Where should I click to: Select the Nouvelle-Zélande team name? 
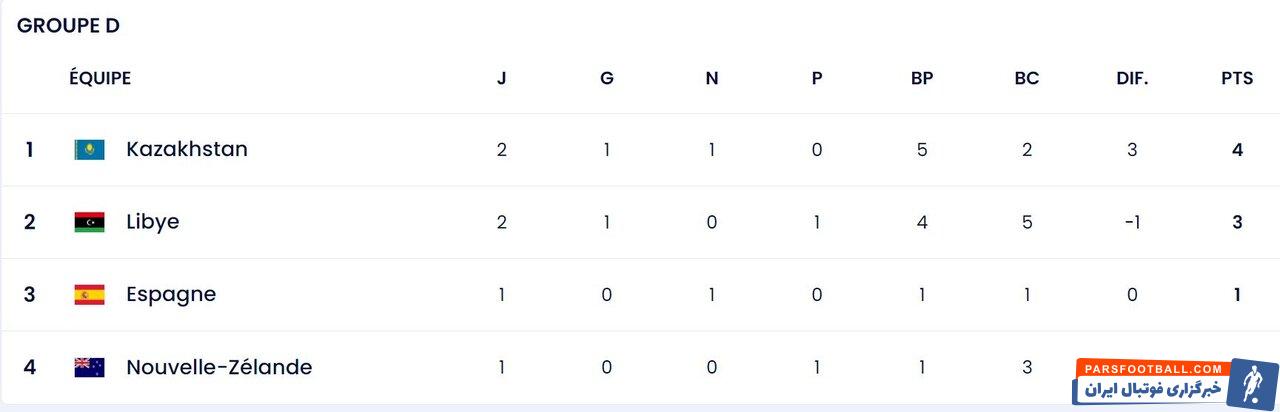click(218, 367)
